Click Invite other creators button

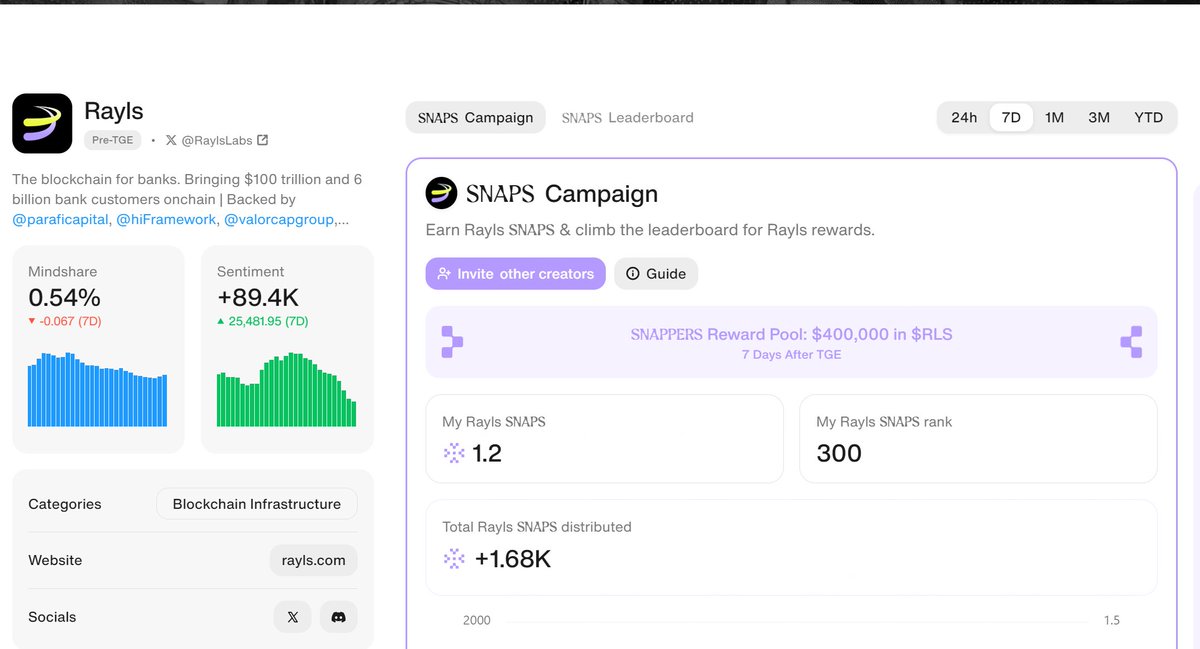coord(515,274)
